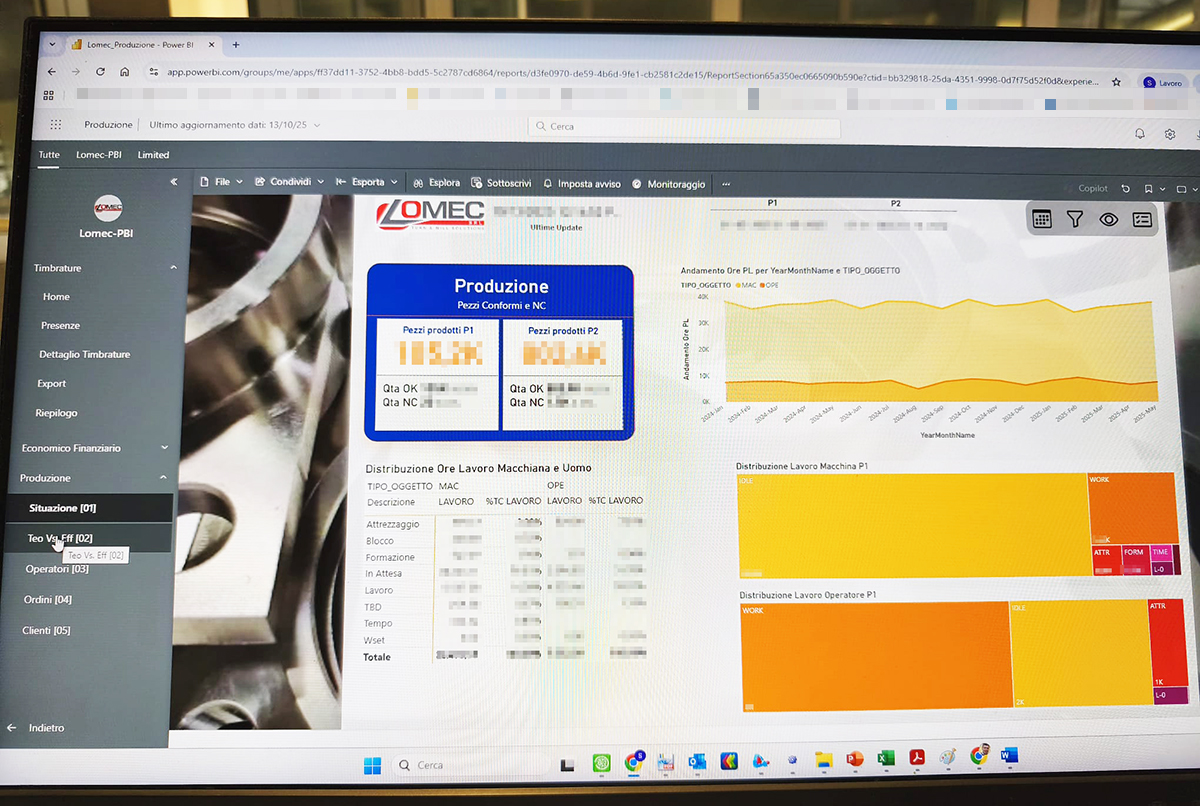Switch to the Lomec-PBI tab

click(99, 155)
